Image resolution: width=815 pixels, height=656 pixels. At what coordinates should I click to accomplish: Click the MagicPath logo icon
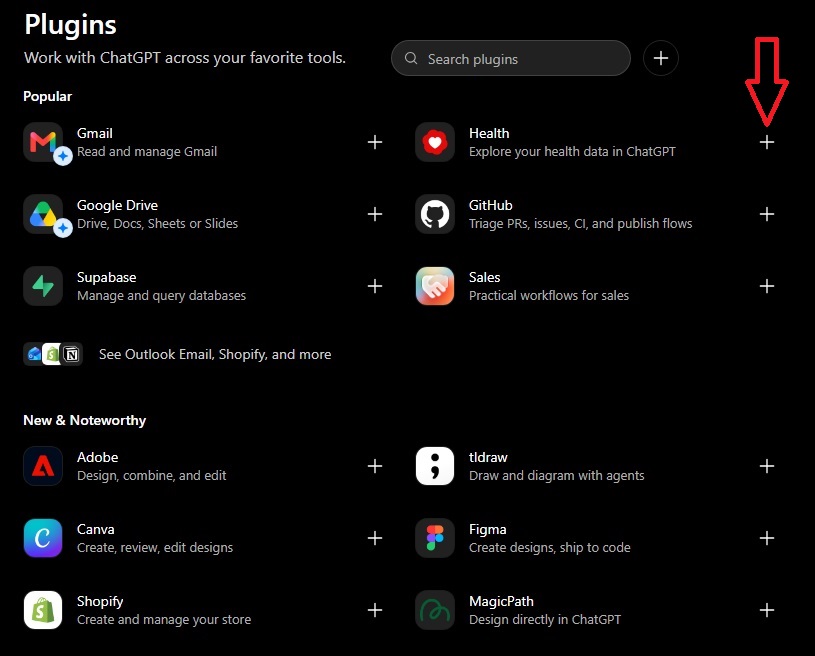(x=435, y=610)
